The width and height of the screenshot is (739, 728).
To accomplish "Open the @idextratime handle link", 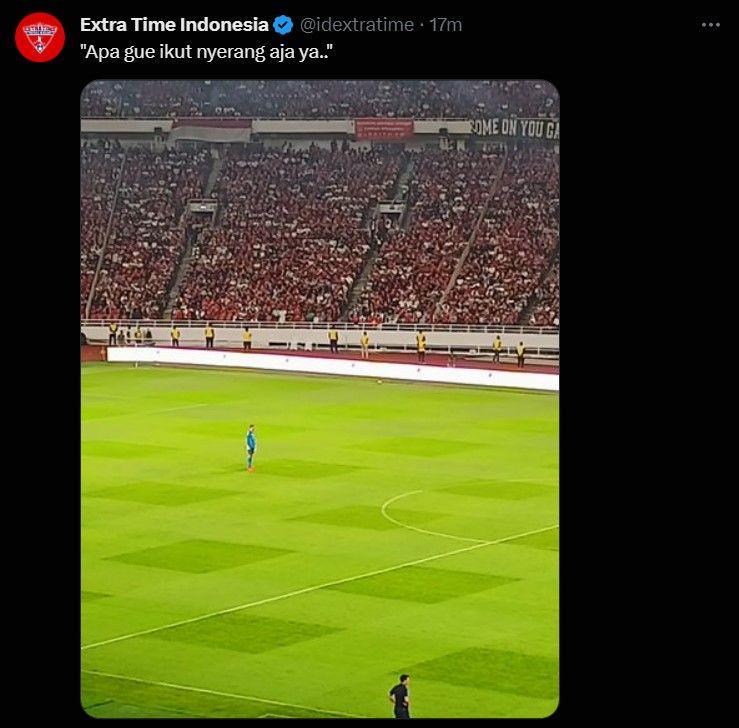I will coord(357,25).
